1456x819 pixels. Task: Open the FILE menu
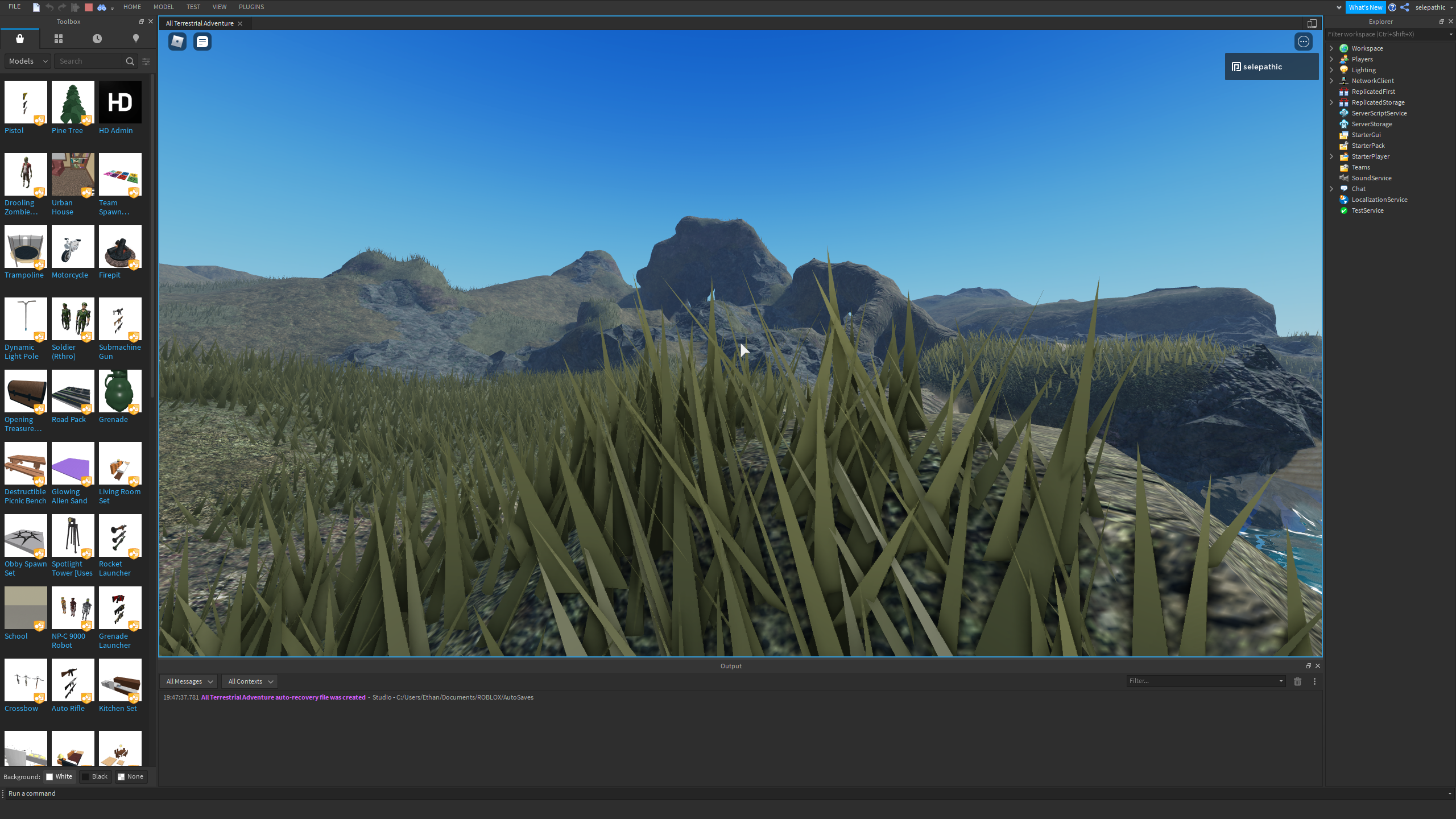(14, 7)
